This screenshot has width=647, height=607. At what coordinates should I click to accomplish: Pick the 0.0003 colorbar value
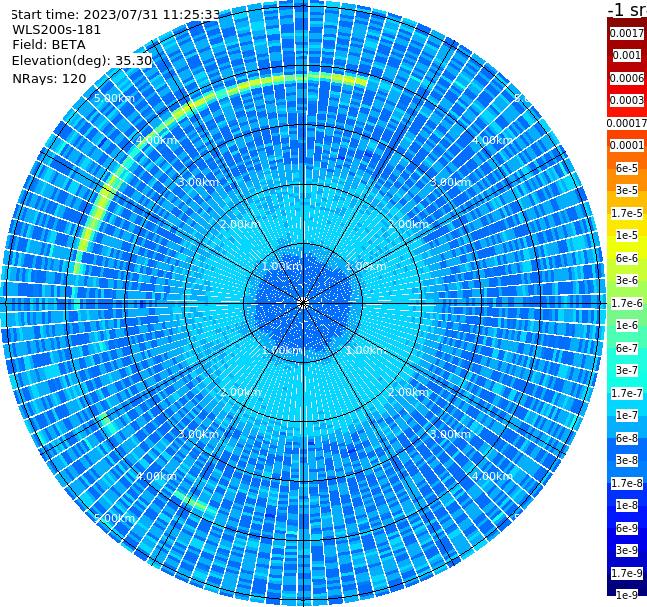tap(627, 100)
